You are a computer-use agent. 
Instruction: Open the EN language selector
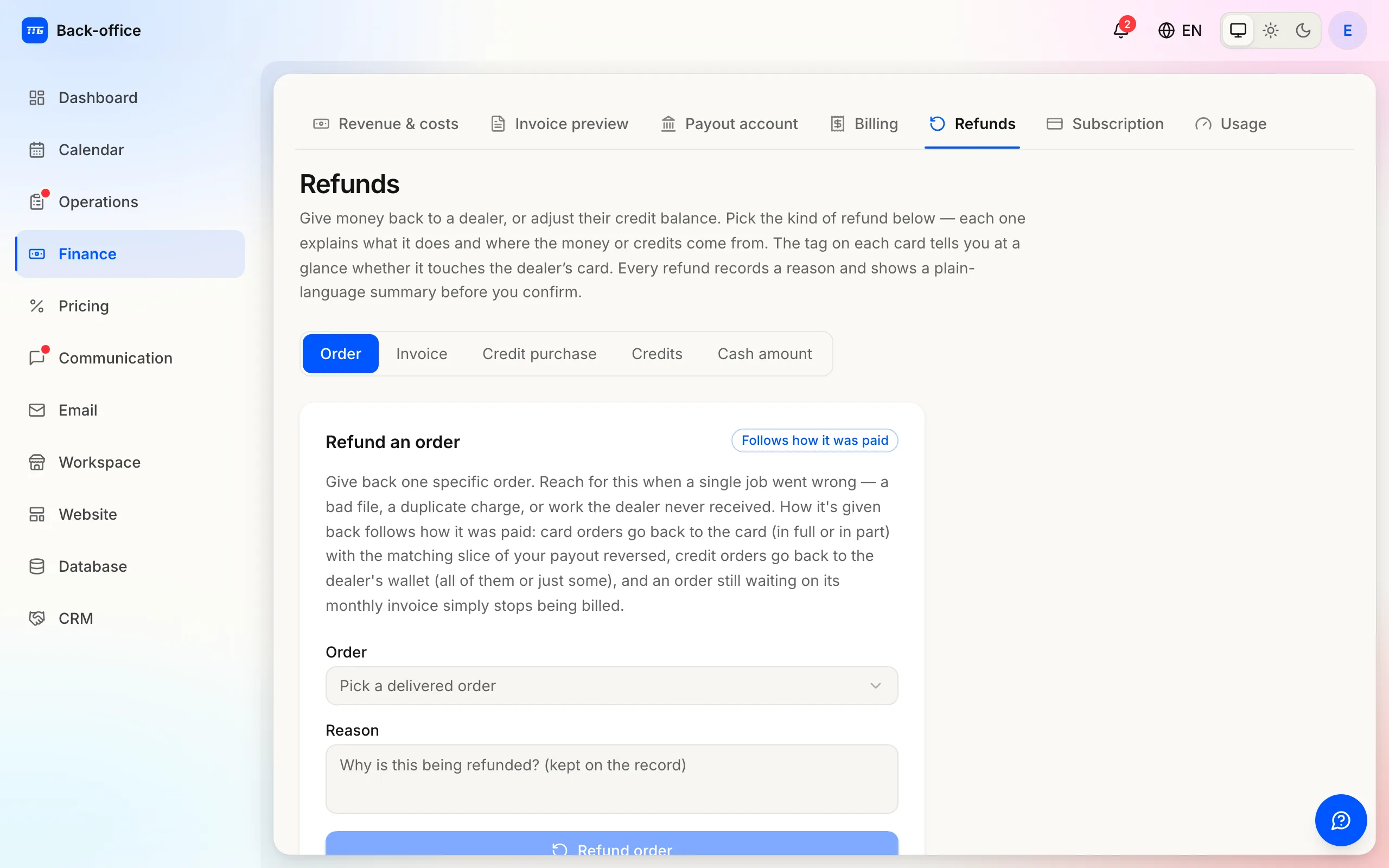[1180, 30]
